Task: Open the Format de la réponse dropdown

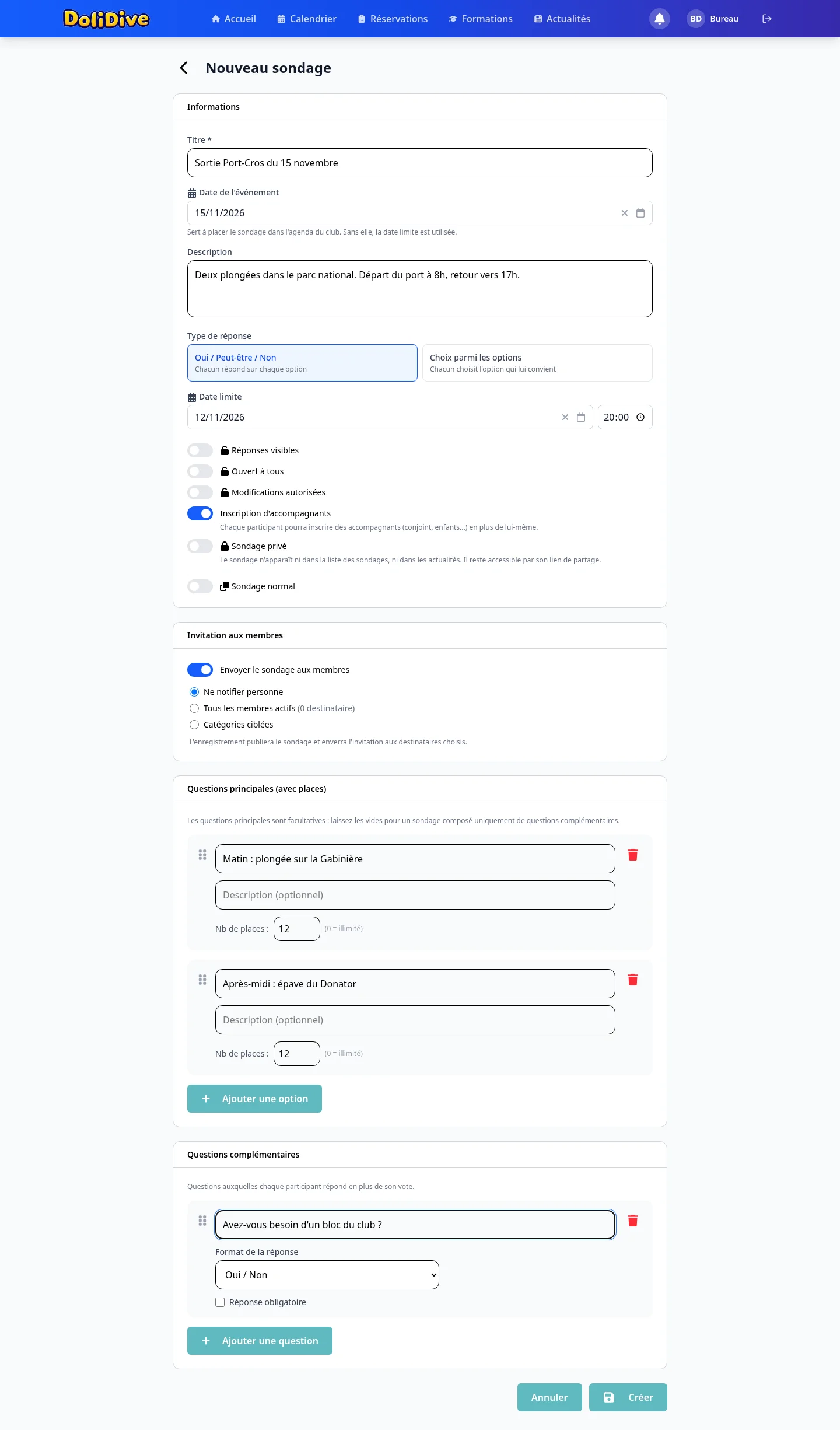Action: coord(327,1275)
